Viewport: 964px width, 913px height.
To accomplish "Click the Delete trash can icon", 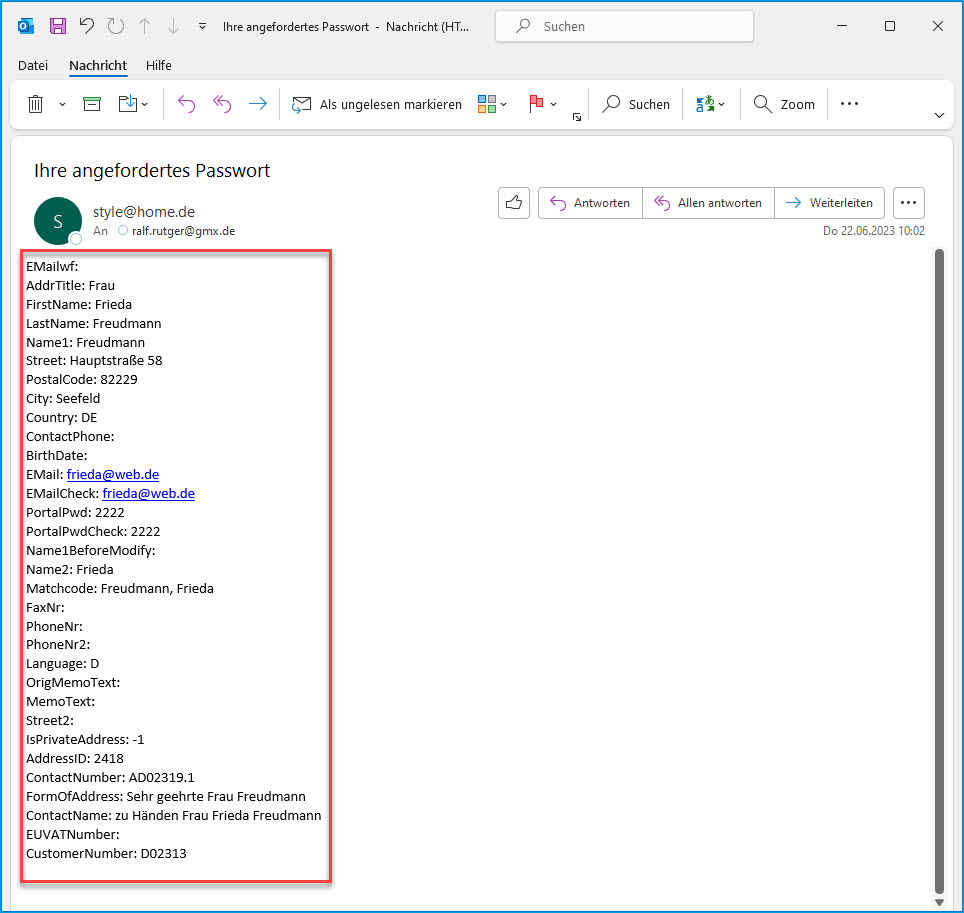I will click(35, 104).
